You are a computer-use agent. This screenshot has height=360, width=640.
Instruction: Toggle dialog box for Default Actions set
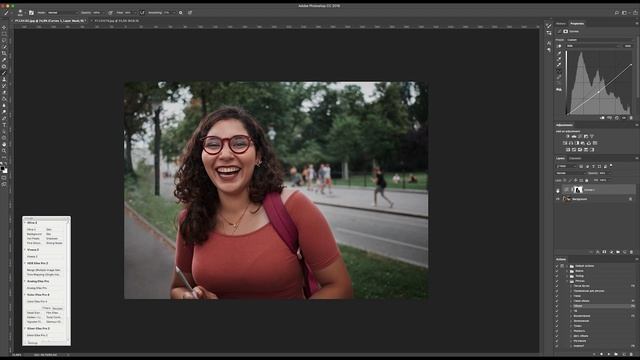[x=562, y=266]
